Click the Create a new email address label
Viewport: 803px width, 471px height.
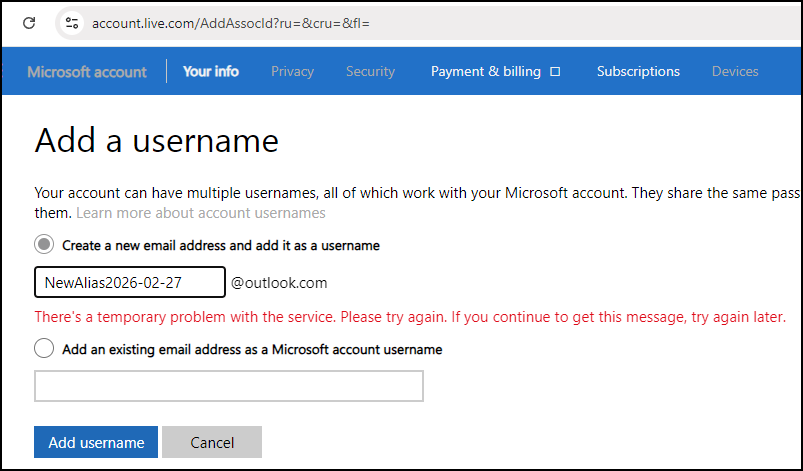point(221,245)
